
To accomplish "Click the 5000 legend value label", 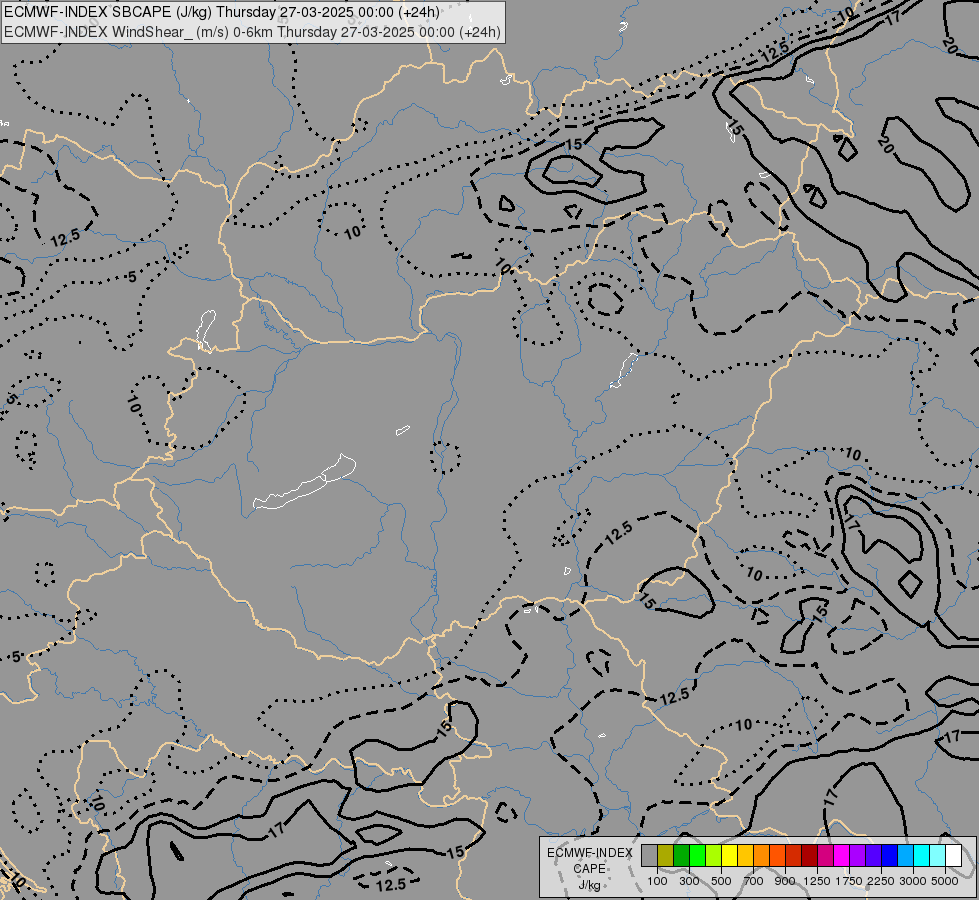I will click(x=945, y=881).
